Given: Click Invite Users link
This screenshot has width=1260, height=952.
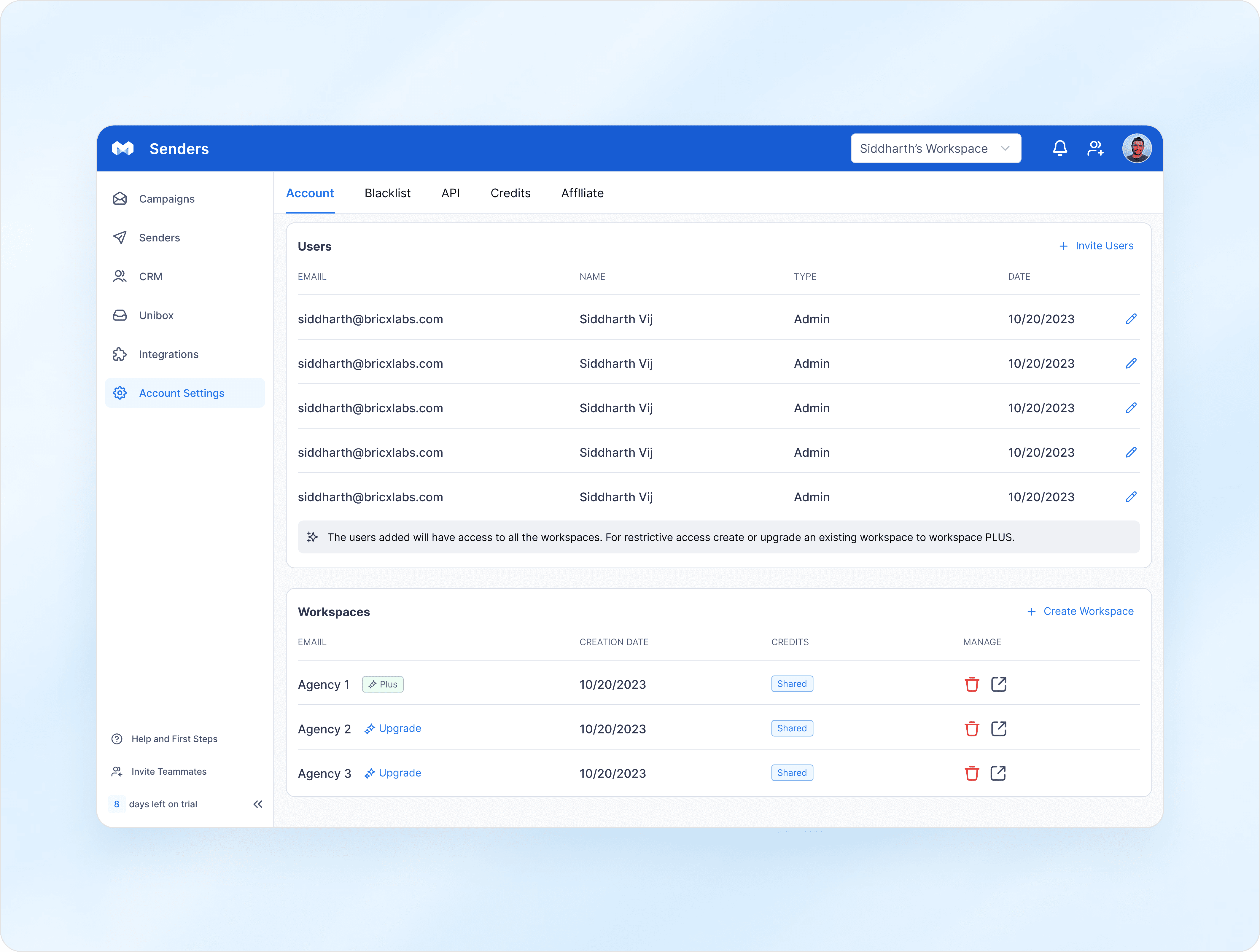Looking at the screenshot, I should click(1096, 246).
